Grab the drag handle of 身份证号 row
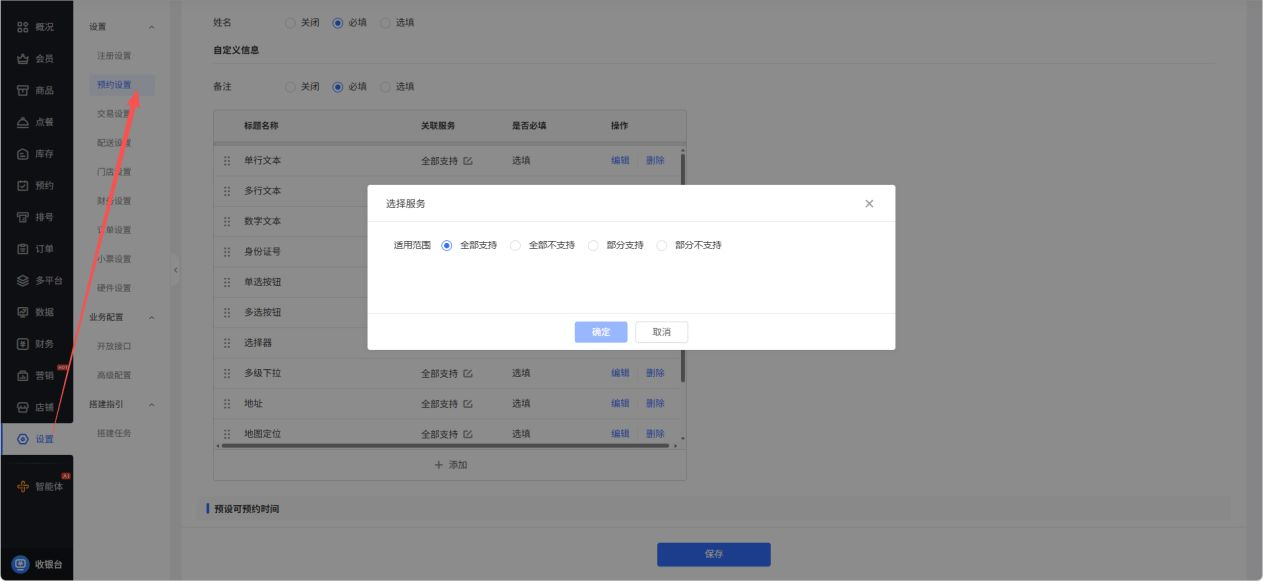1265x581 pixels. [x=227, y=252]
